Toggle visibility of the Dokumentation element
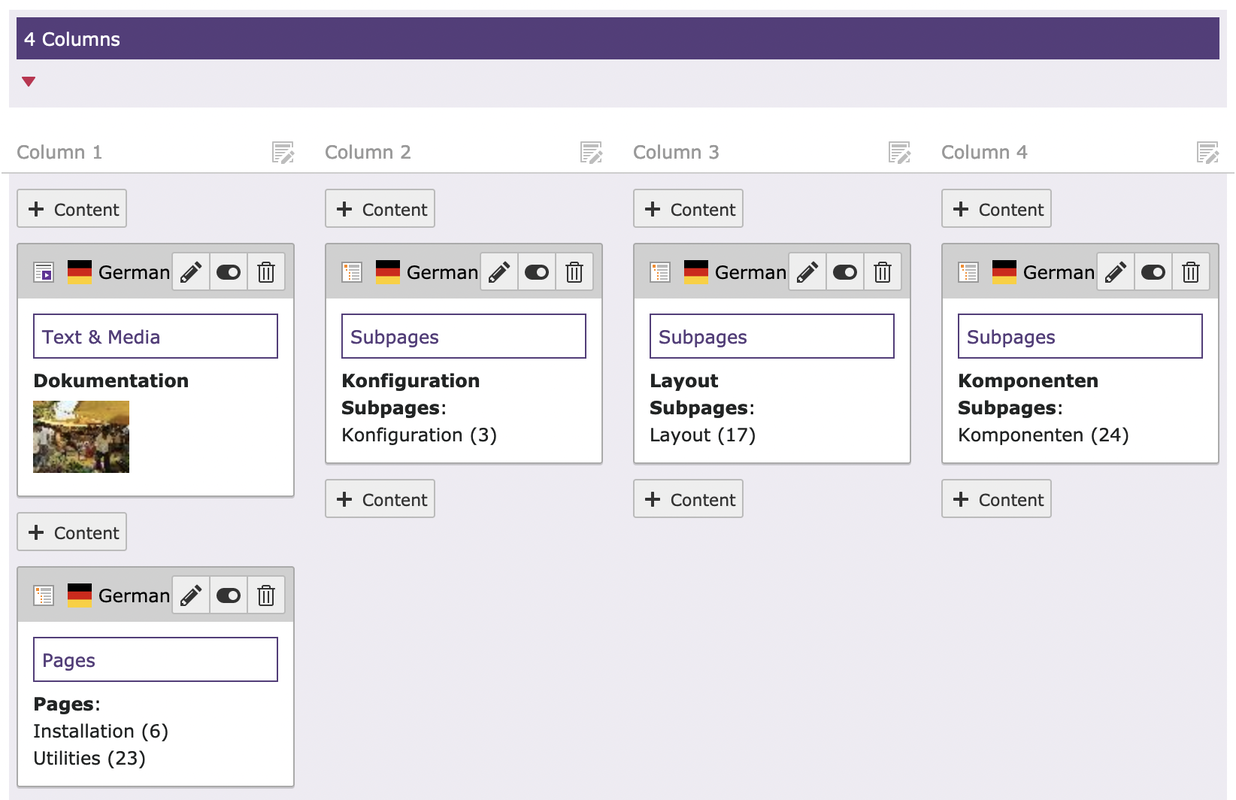 (x=229, y=272)
